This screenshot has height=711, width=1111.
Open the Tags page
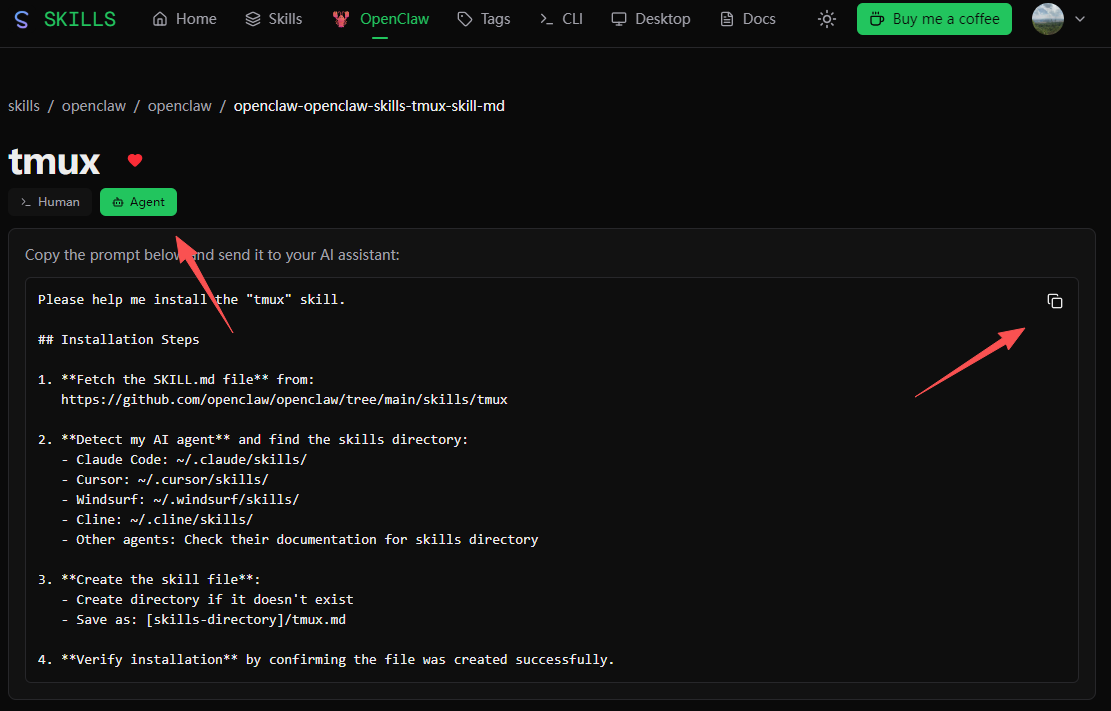483,19
